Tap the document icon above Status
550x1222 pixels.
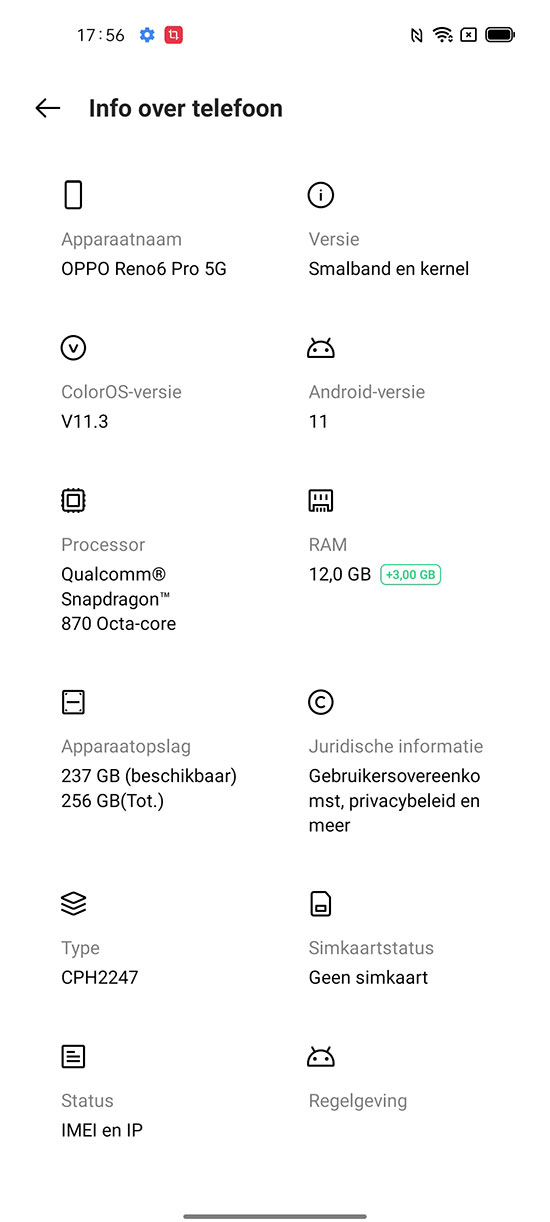(x=73, y=1056)
